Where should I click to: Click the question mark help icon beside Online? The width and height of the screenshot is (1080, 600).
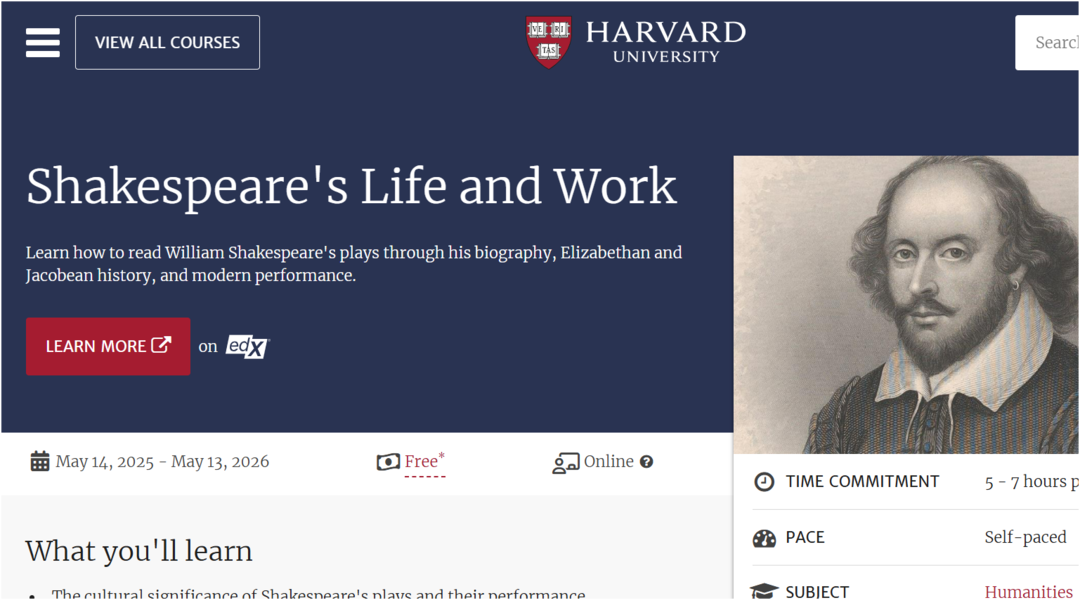[x=646, y=462]
